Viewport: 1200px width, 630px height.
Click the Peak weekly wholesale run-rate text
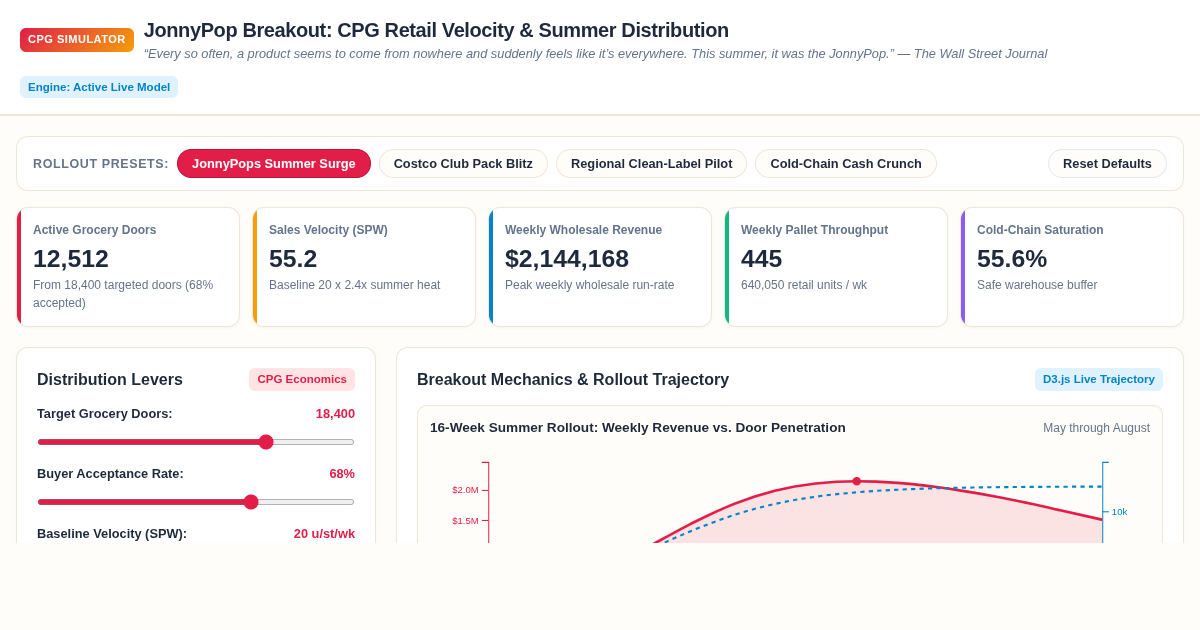(590, 285)
